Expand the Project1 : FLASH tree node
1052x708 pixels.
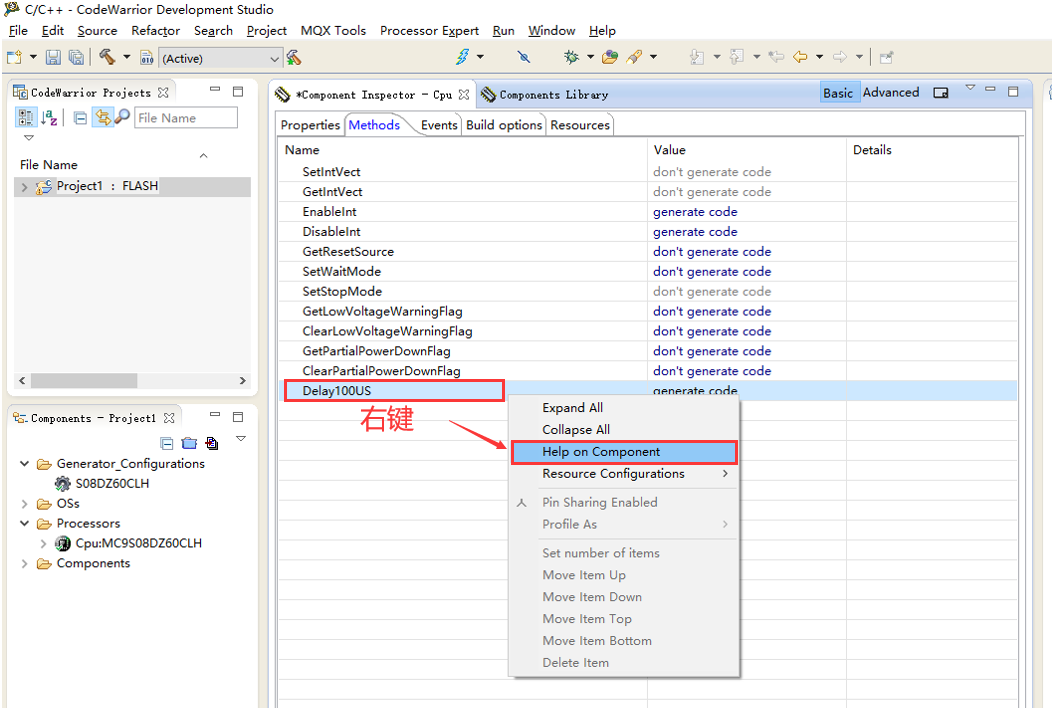click(24, 187)
